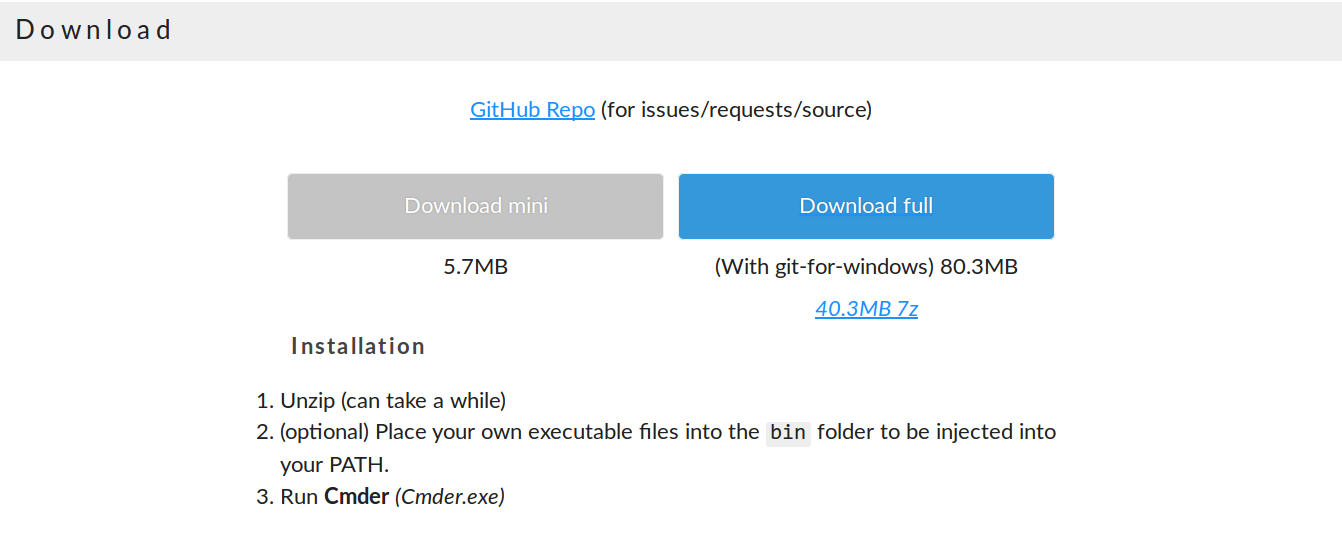1342x541 pixels.
Task: Click list number 2 in Installation
Action: click(x=264, y=433)
